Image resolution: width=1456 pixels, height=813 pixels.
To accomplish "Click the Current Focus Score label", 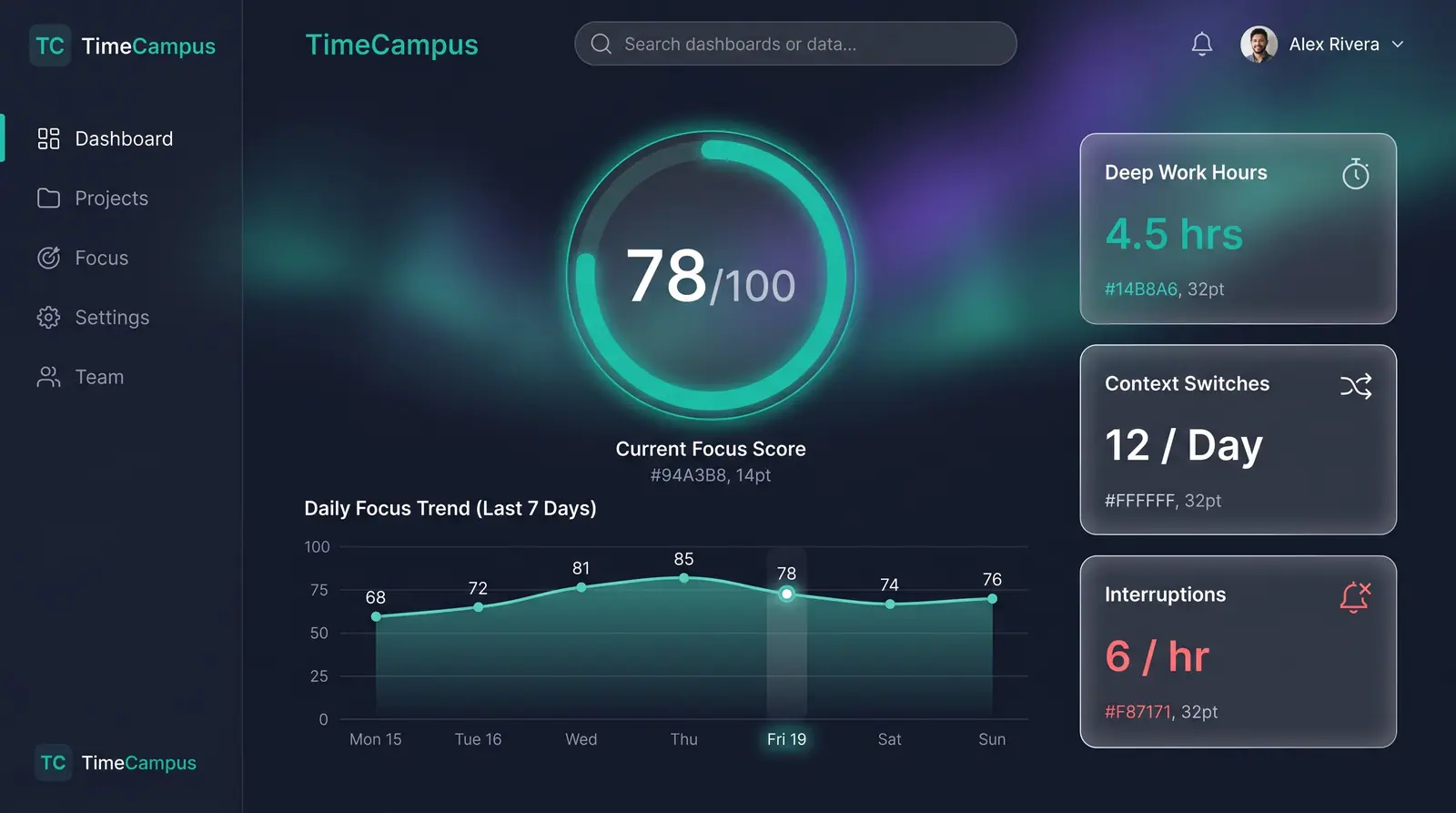I will click(x=711, y=449).
